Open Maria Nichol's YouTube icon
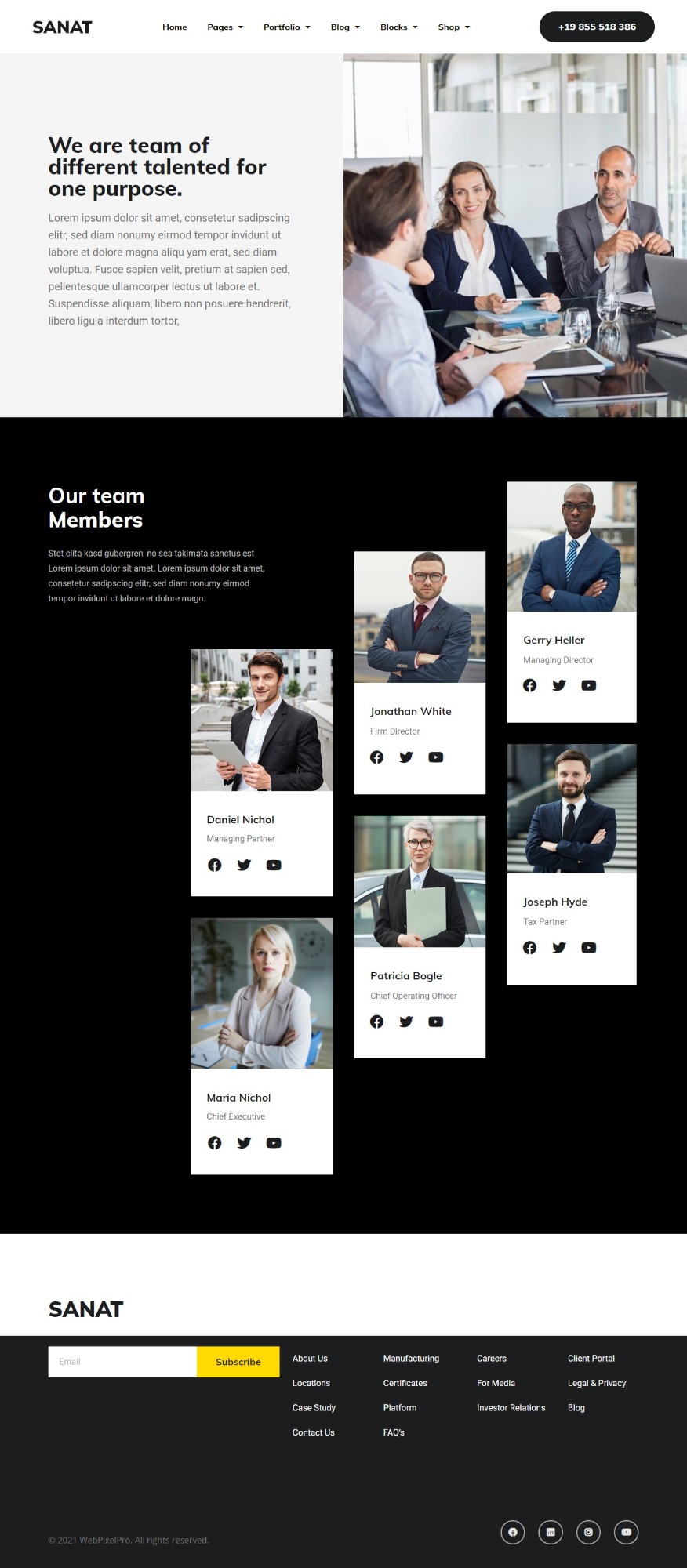The height and width of the screenshot is (1568, 687). [274, 1143]
